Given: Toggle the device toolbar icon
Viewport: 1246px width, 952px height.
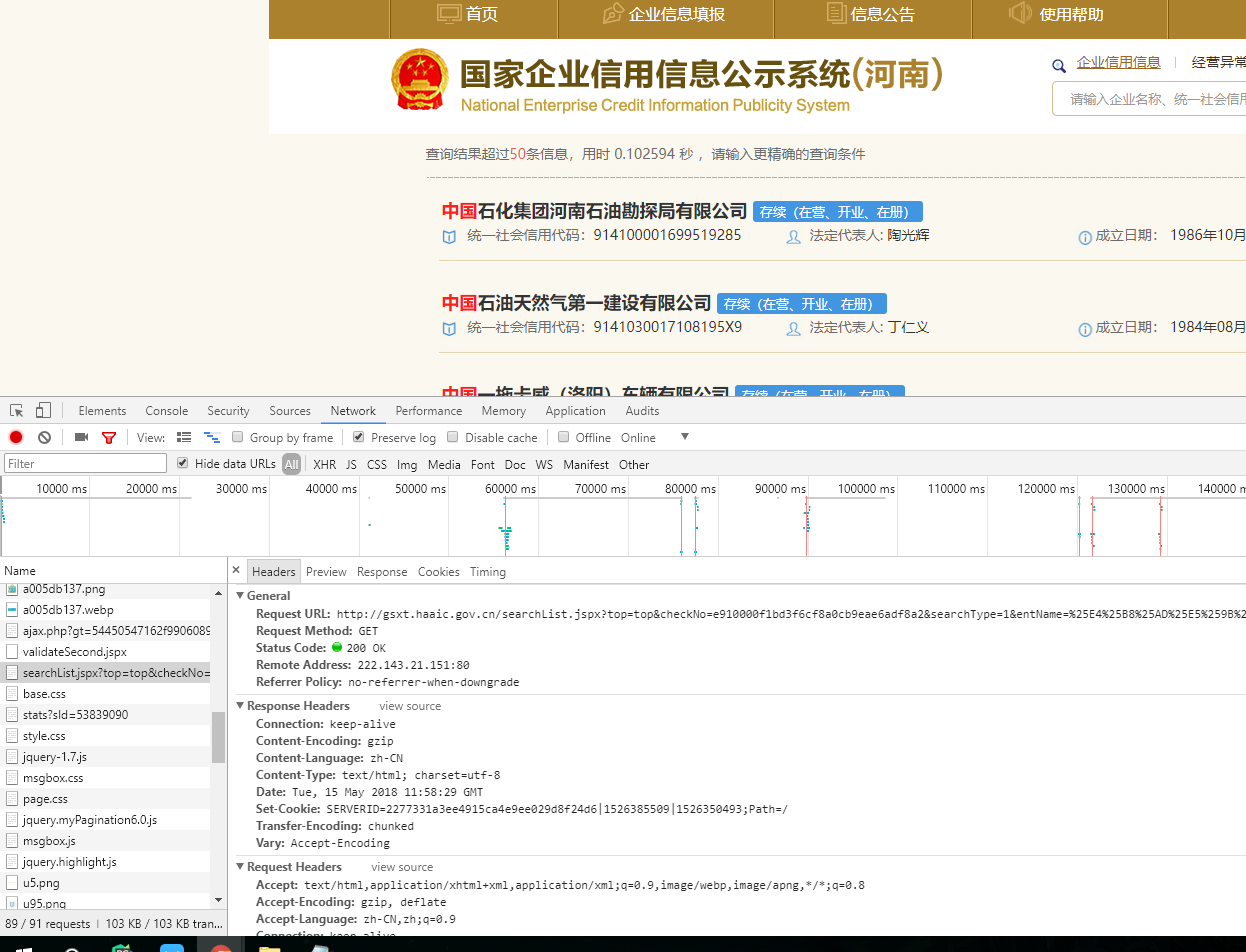Looking at the screenshot, I should 41,410.
